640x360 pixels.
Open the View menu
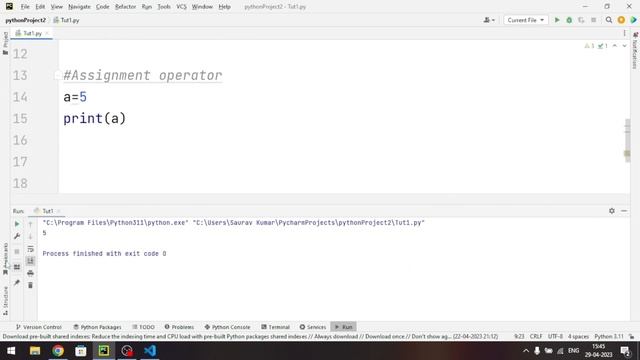tap(57, 7)
